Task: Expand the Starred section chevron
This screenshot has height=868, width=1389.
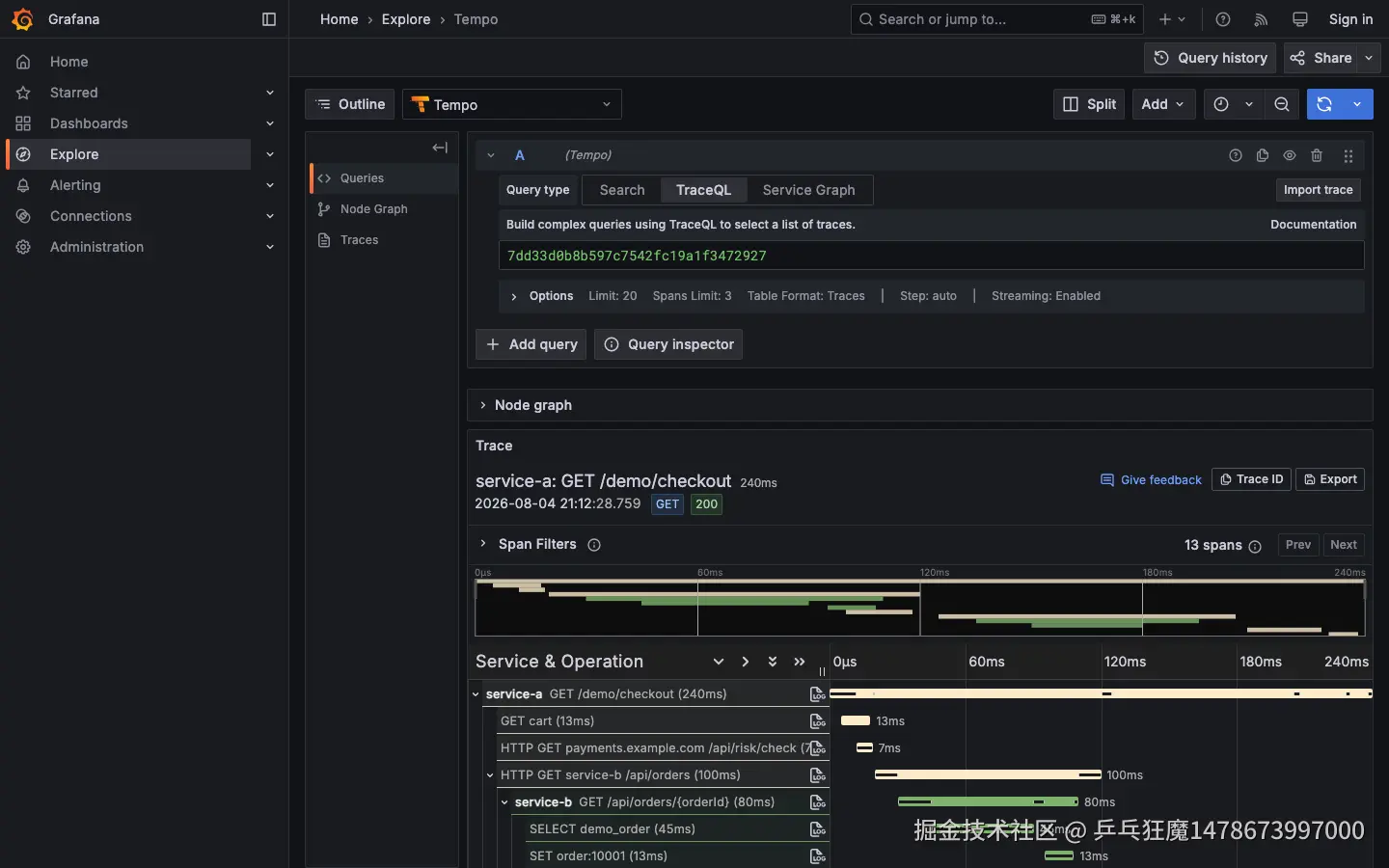Action: point(270,93)
